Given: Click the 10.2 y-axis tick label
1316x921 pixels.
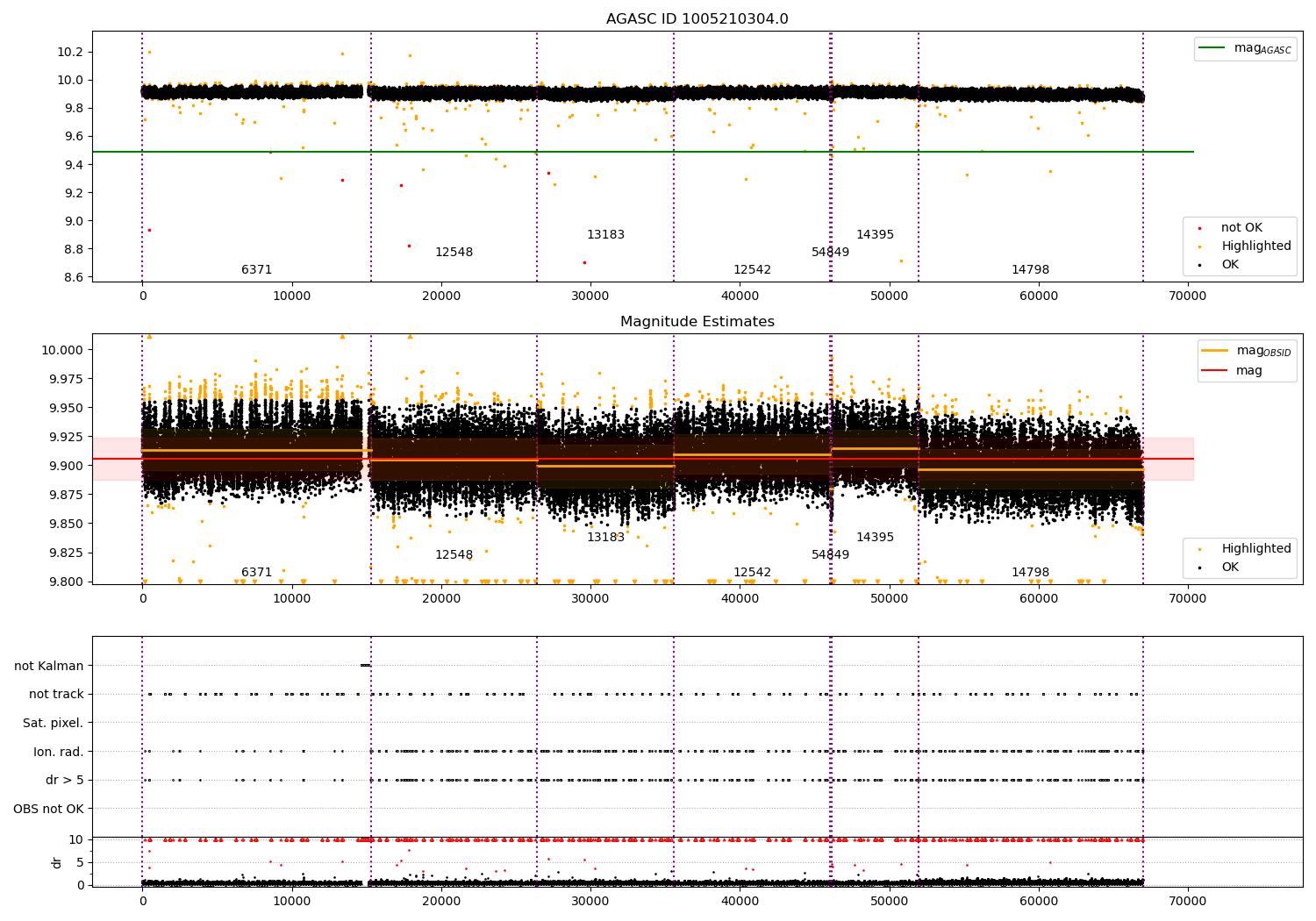Looking at the screenshot, I should pyautogui.click(x=70, y=52).
